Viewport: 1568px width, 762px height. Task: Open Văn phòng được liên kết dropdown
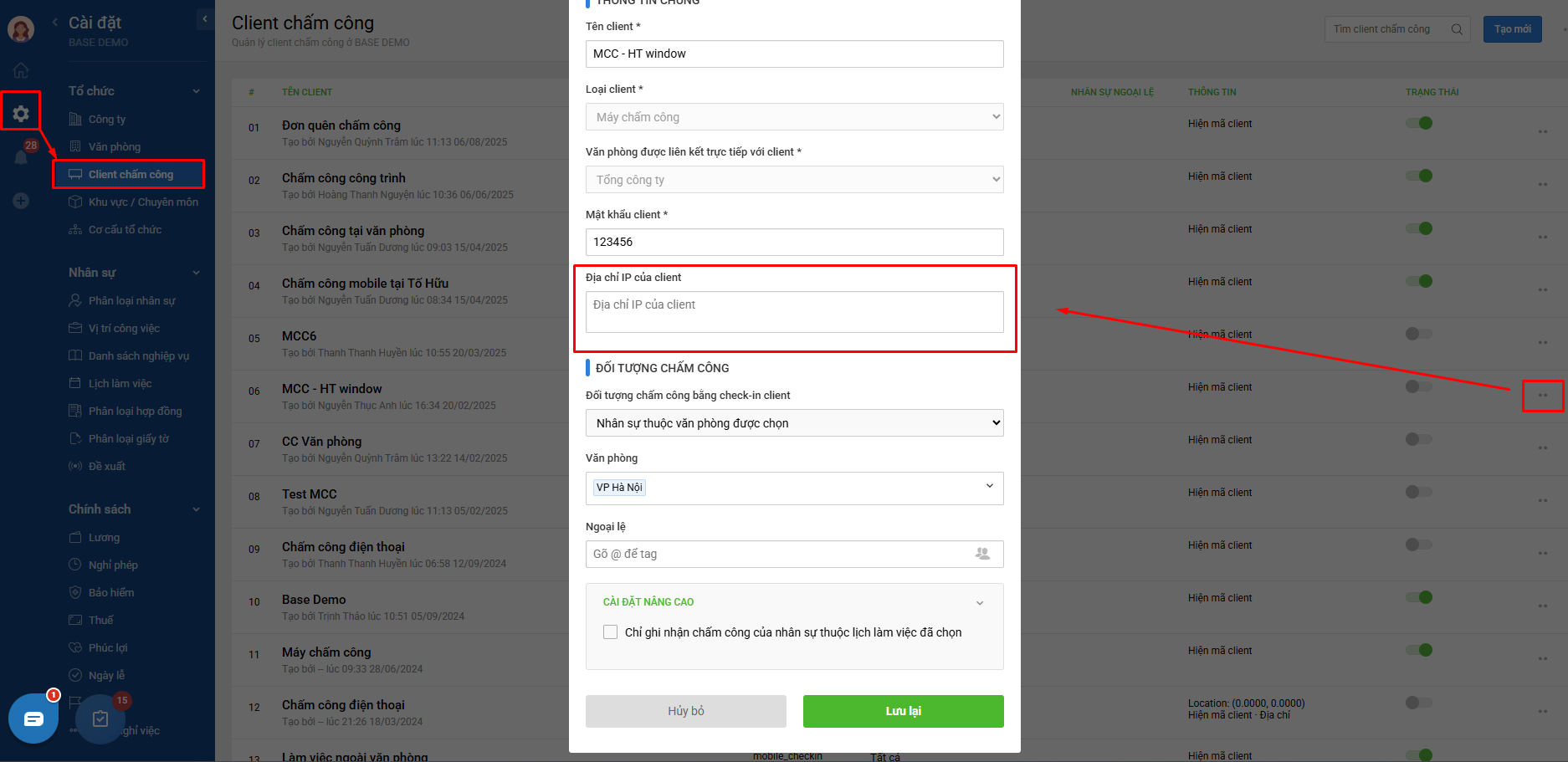pyautogui.click(x=795, y=180)
